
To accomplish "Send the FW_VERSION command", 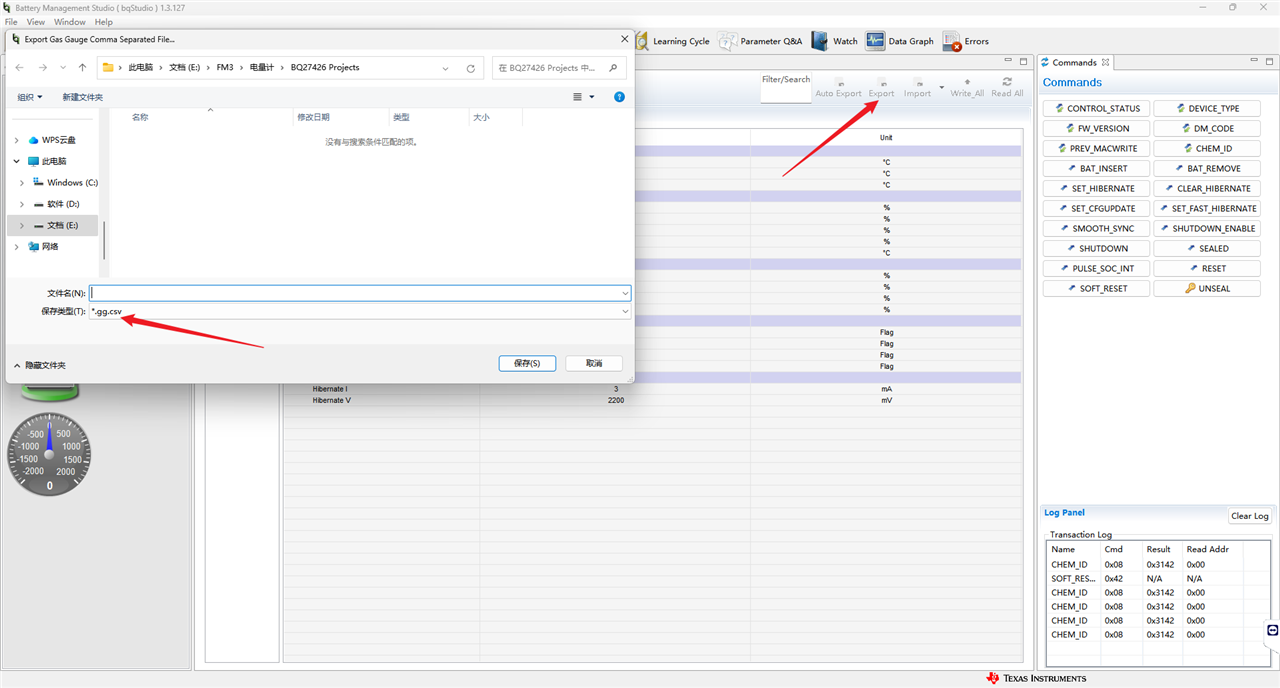I will (1096, 128).
